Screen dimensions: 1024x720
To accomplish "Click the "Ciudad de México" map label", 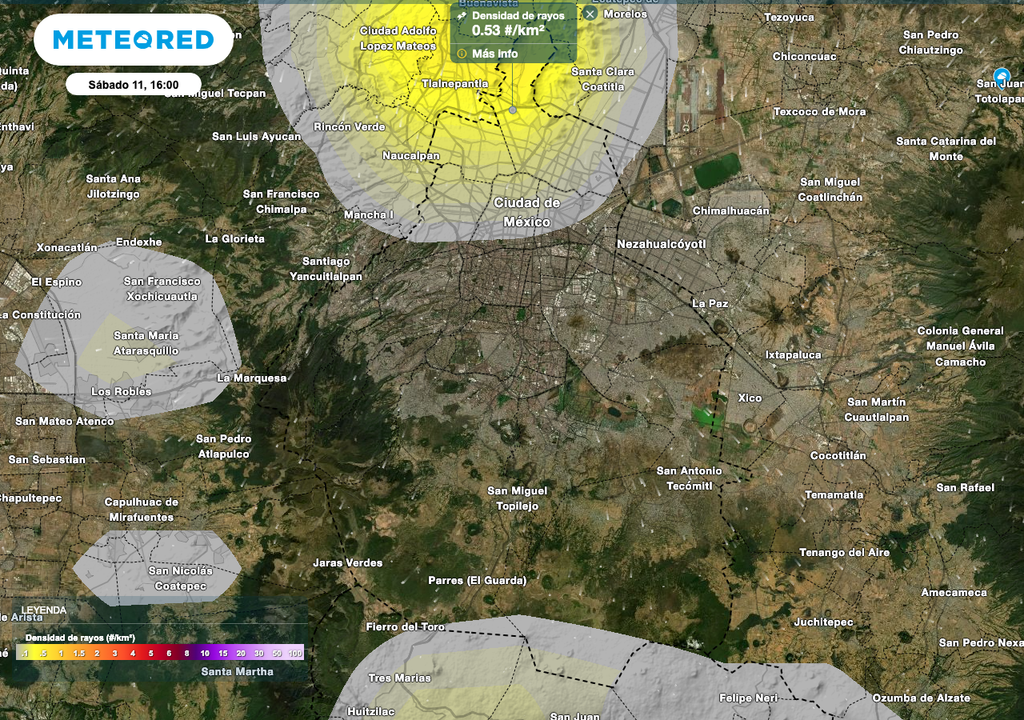I will (x=527, y=210).
